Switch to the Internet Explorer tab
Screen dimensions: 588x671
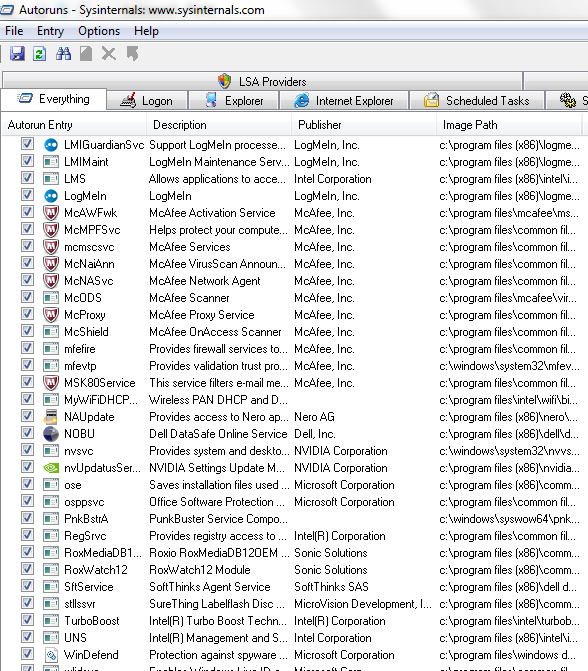[x=344, y=101]
